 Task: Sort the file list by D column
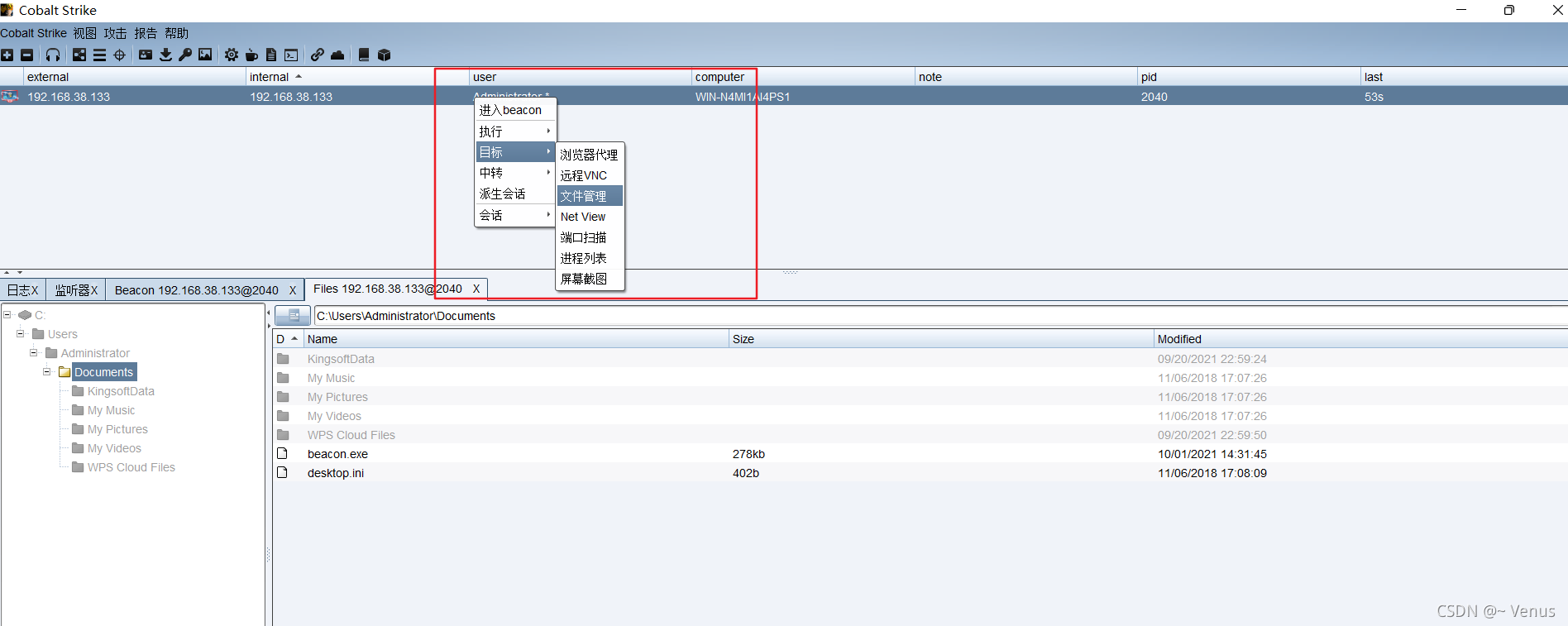pyautogui.click(x=288, y=338)
